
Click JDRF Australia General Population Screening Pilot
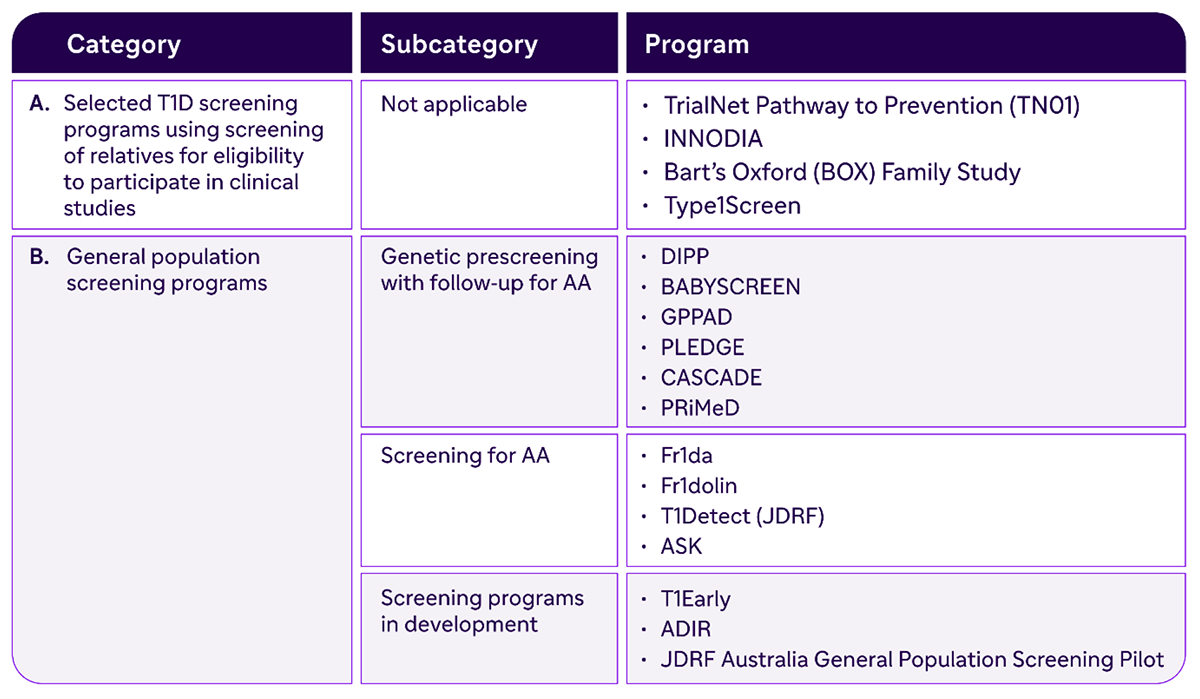coord(912,660)
